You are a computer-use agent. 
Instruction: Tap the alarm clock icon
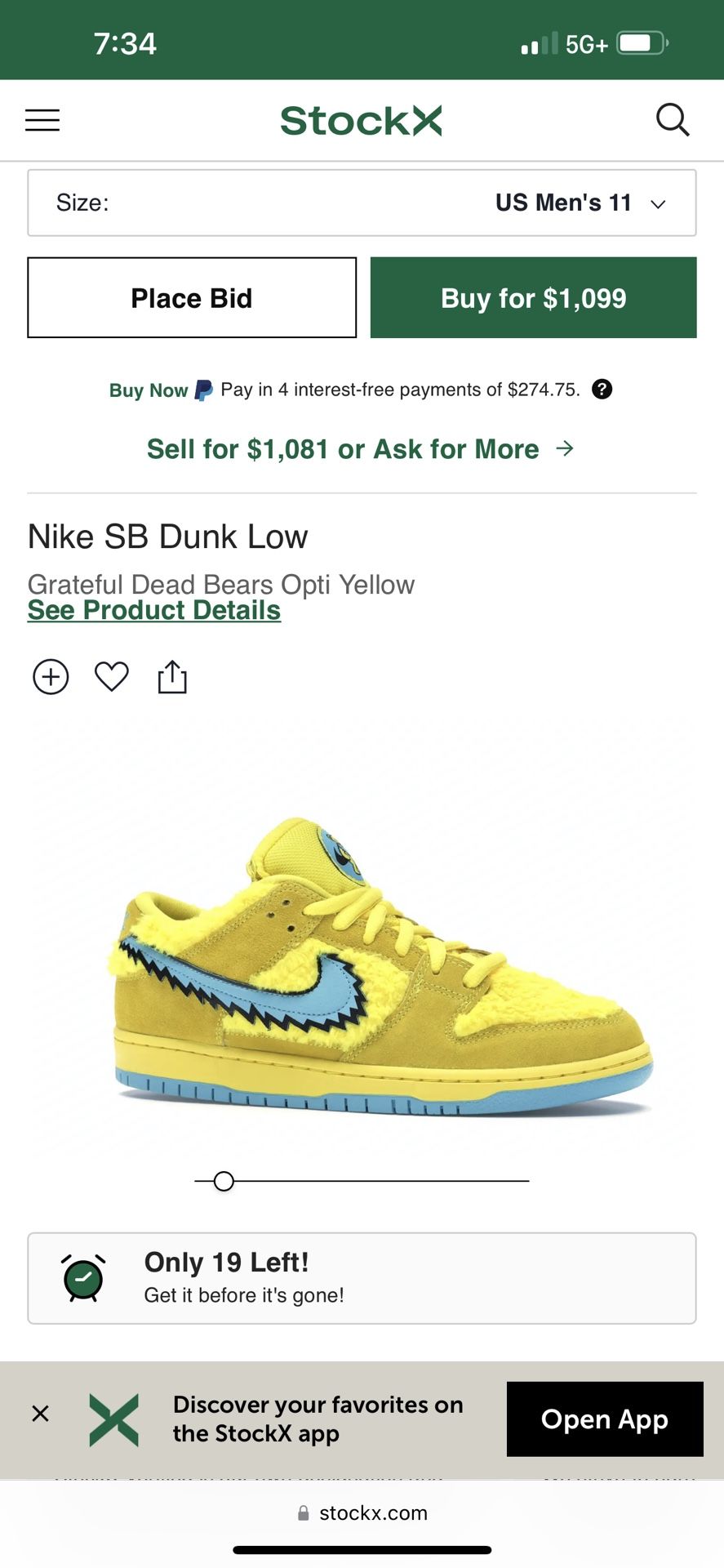tap(83, 1277)
